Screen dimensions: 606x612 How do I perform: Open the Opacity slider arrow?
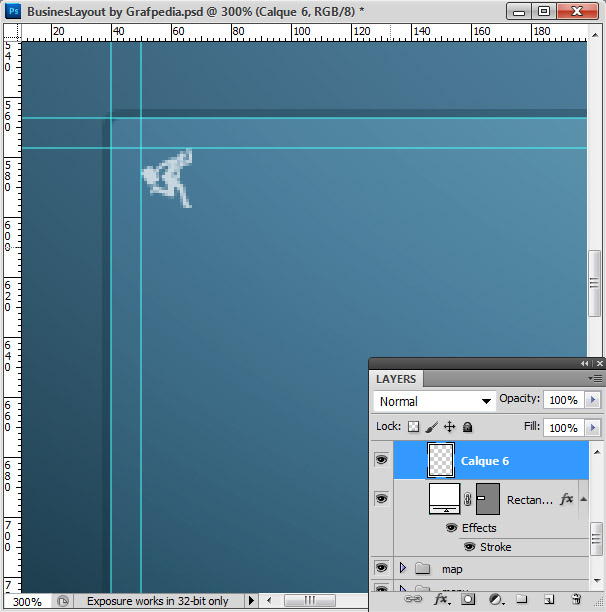pyautogui.click(x=593, y=400)
